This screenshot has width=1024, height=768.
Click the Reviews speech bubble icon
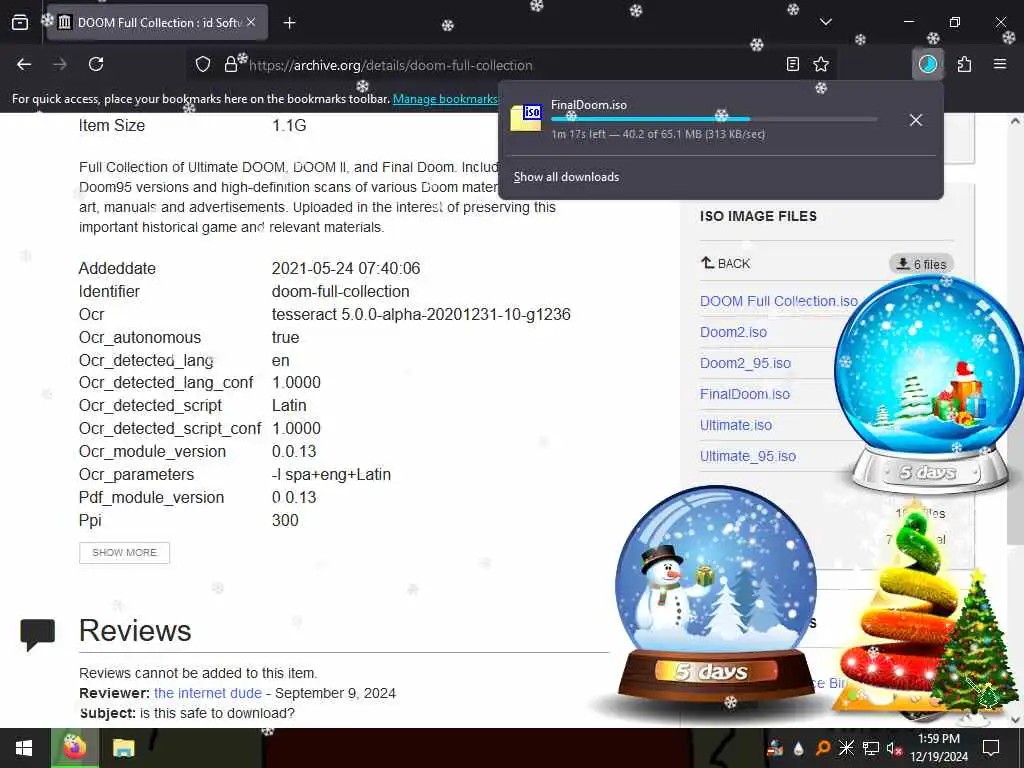tap(37, 634)
